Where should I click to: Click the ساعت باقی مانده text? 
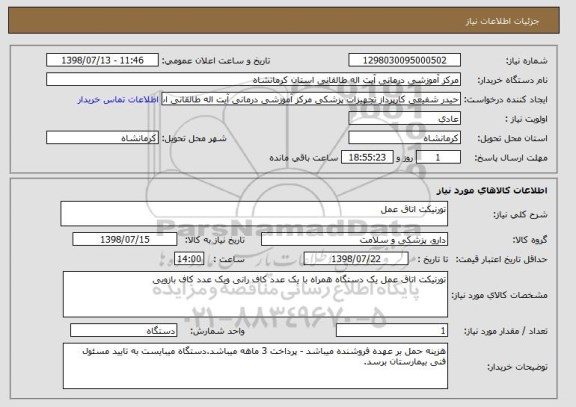(x=304, y=158)
